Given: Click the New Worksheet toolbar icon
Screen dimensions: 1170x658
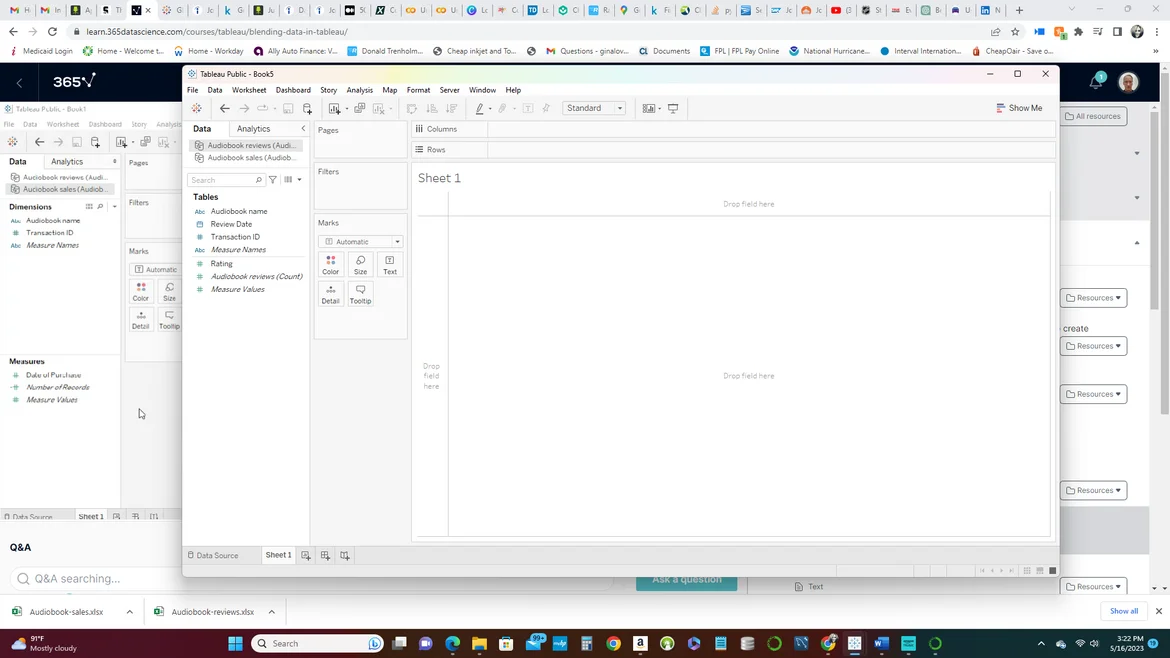Looking at the screenshot, I should (335, 109).
